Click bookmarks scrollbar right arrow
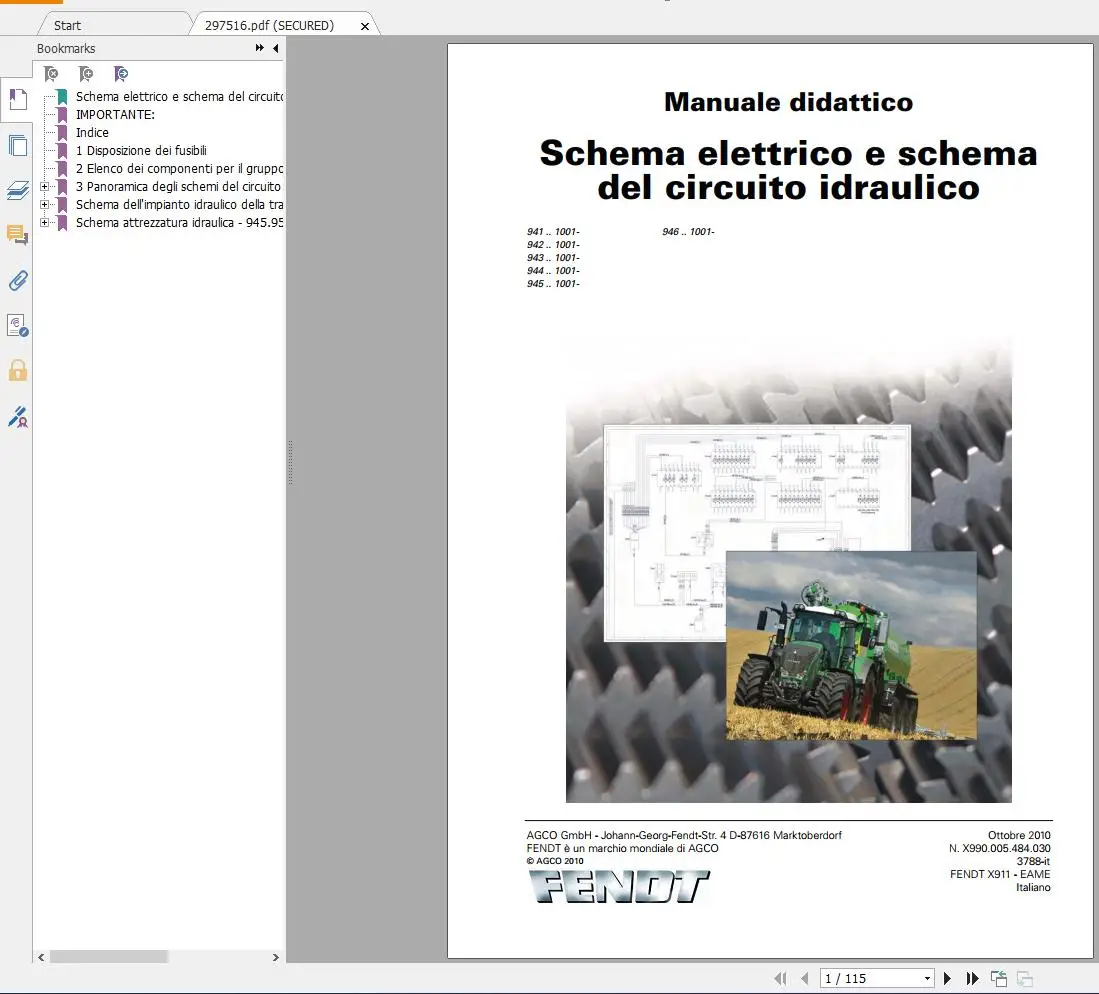The height and width of the screenshot is (994, 1099). (275, 957)
